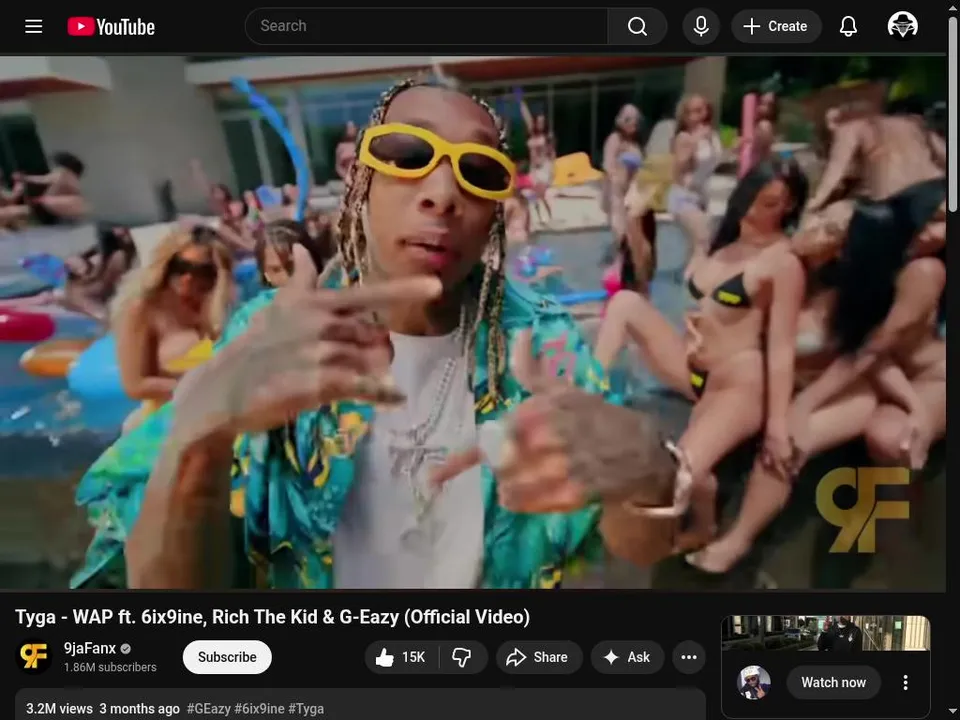Screen dimensions: 960x720
Task: Click the video title text
Action: coord(272,617)
